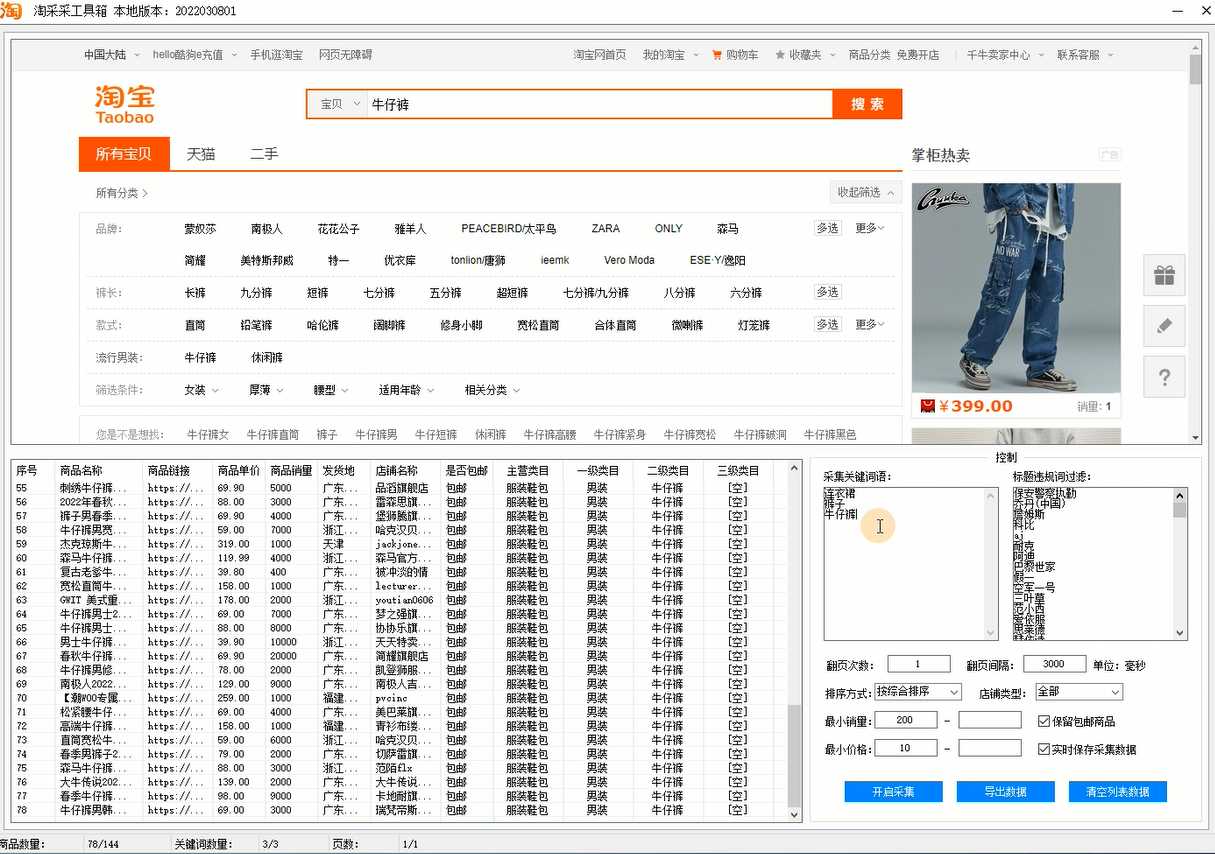Select the 二手 tab

(x=264, y=154)
